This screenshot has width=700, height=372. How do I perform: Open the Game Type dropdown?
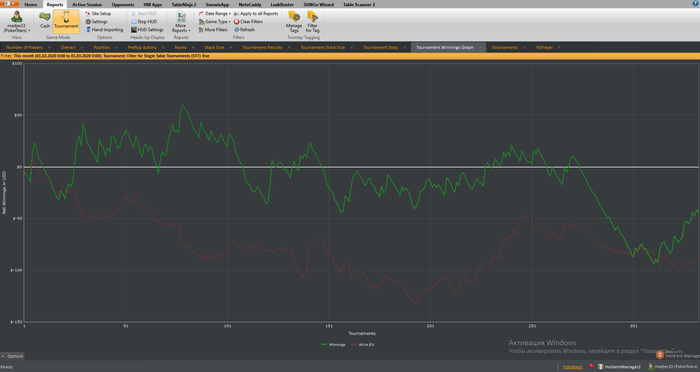[214, 21]
